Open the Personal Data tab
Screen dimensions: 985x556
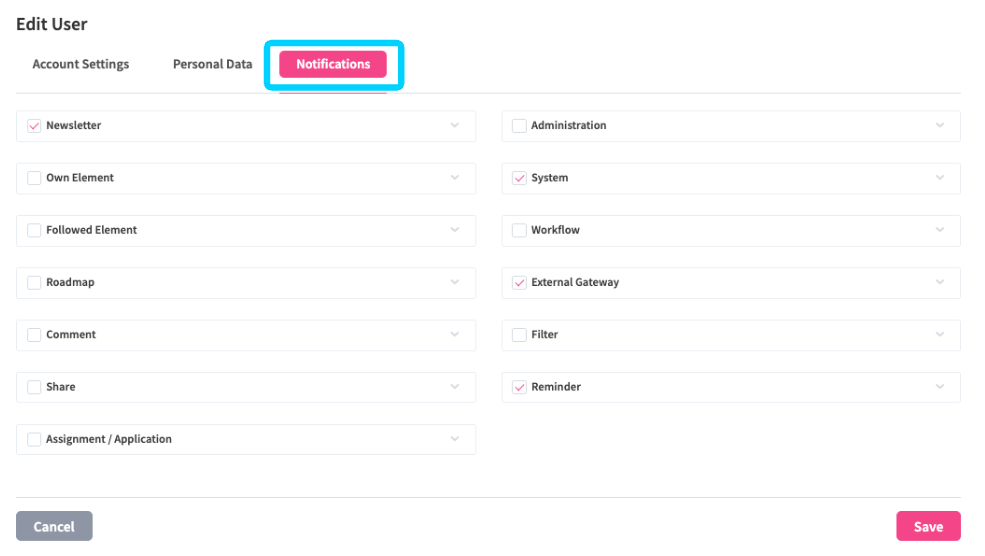click(212, 64)
